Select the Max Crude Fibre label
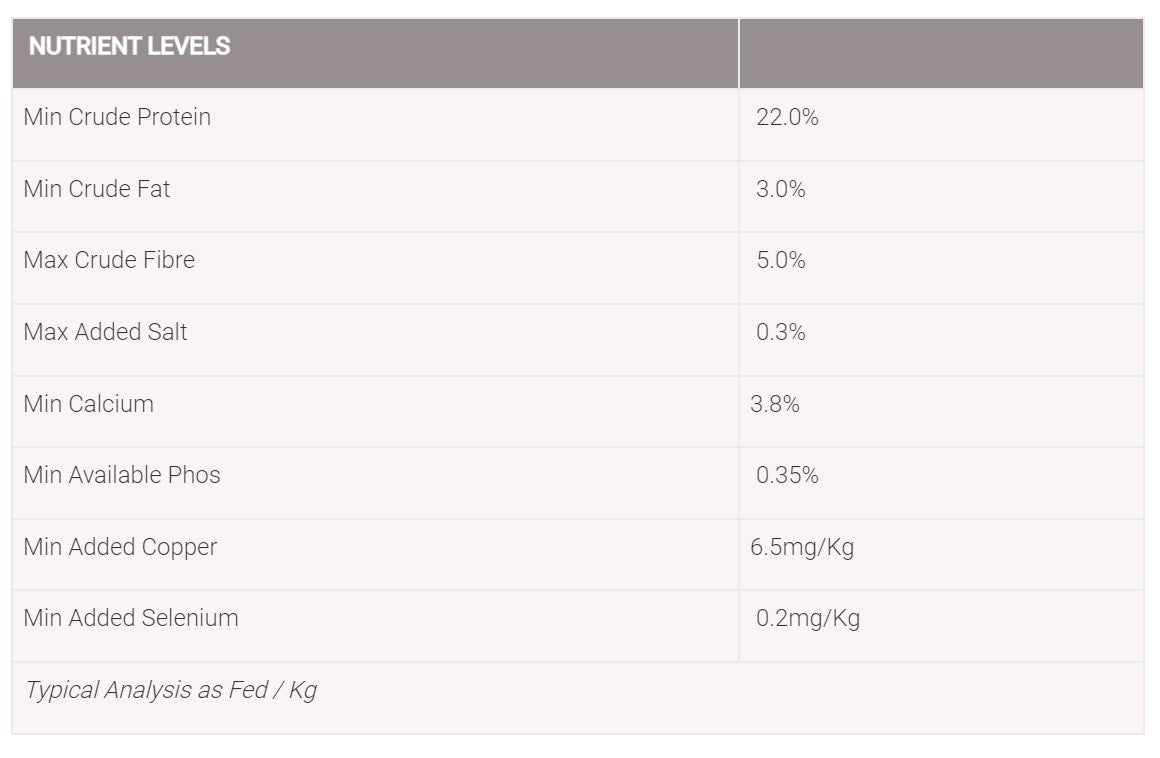The image size is (1160, 758). click(109, 260)
